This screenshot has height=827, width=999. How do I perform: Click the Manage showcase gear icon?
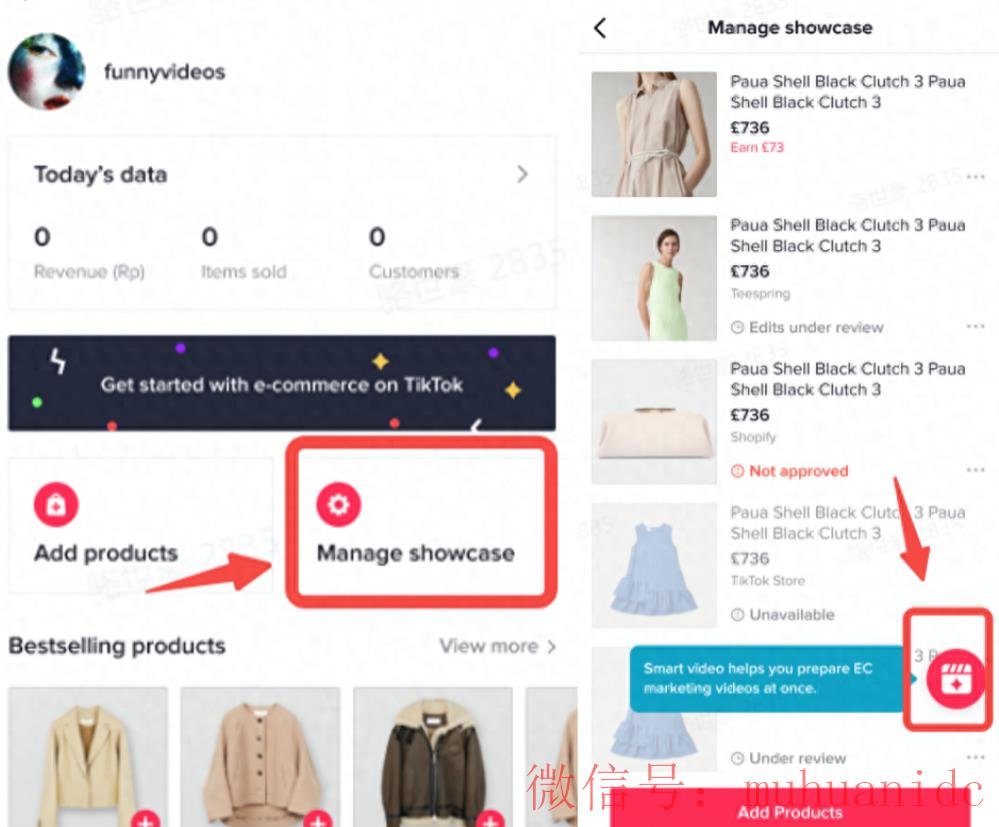coord(338,505)
